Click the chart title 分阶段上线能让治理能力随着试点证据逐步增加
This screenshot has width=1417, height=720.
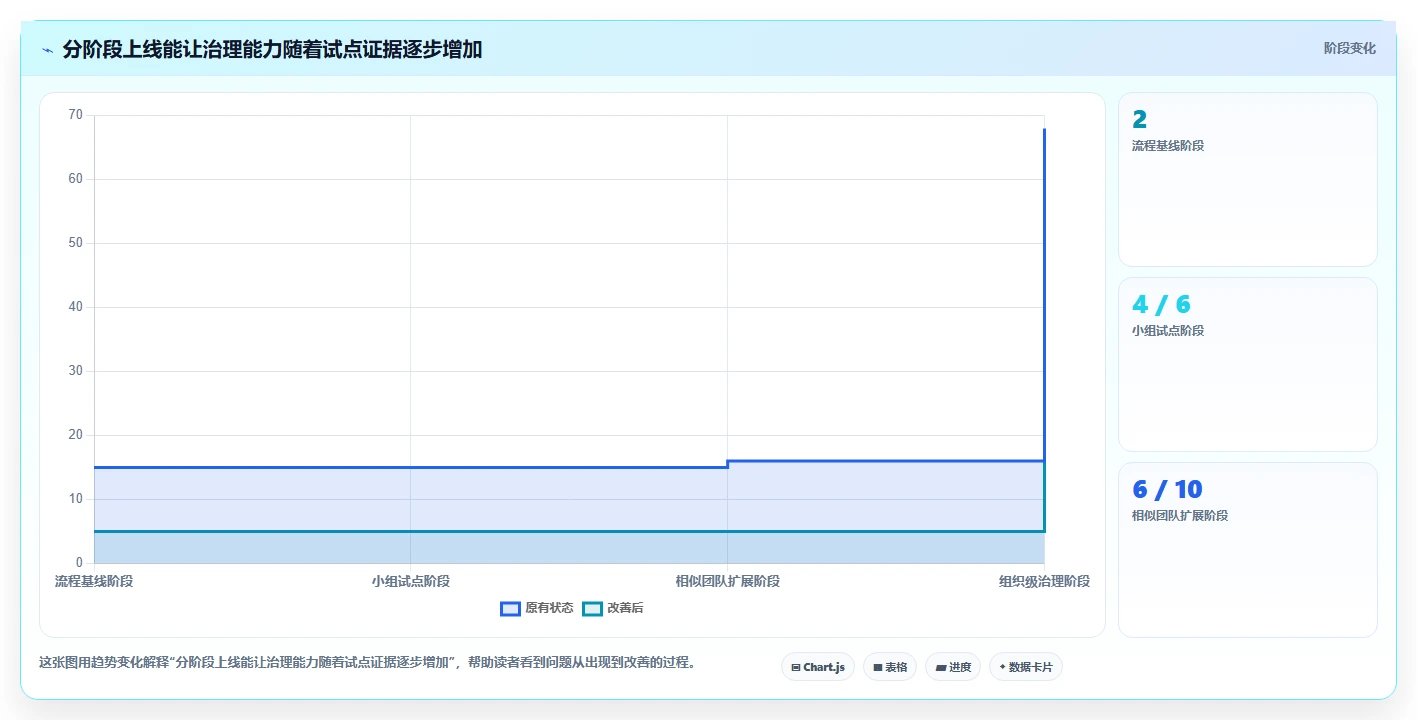[x=272, y=49]
